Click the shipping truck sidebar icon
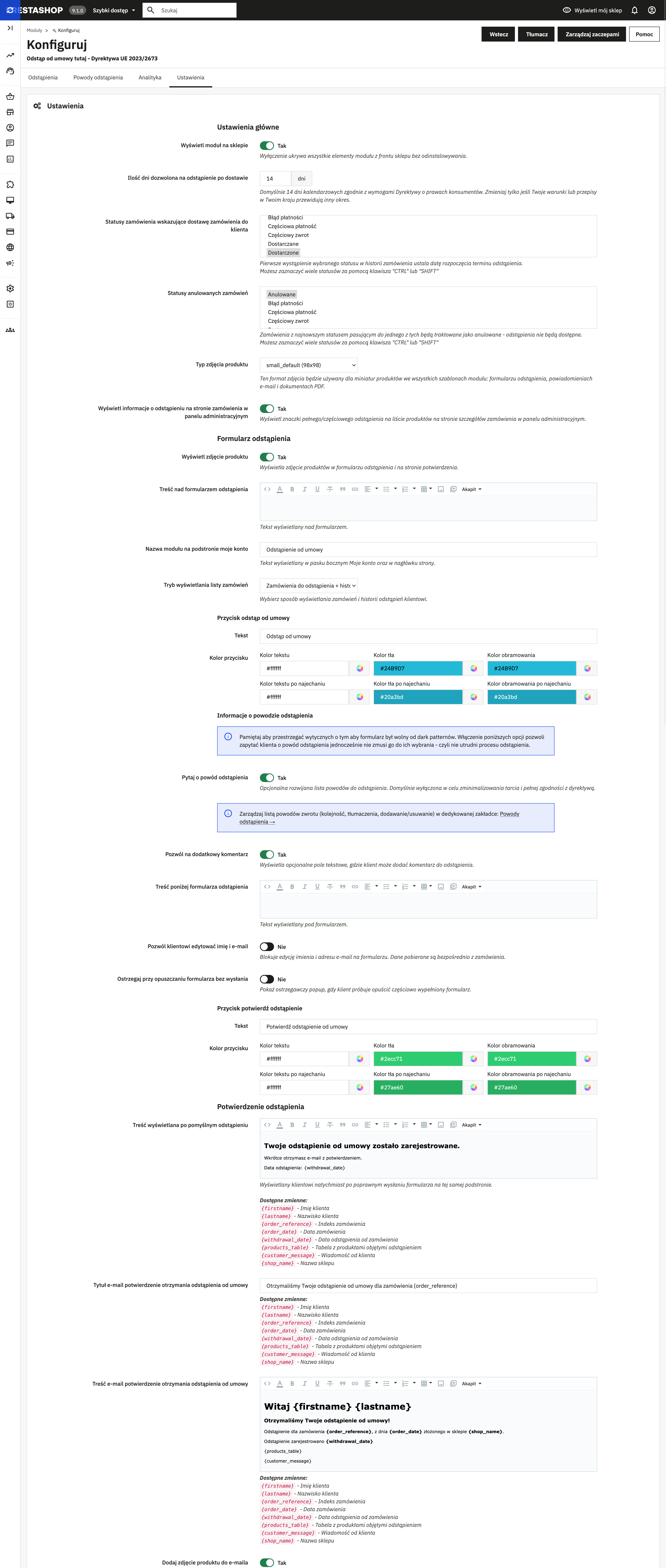The image size is (666, 1568). pyautogui.click(x=10, y=216)
